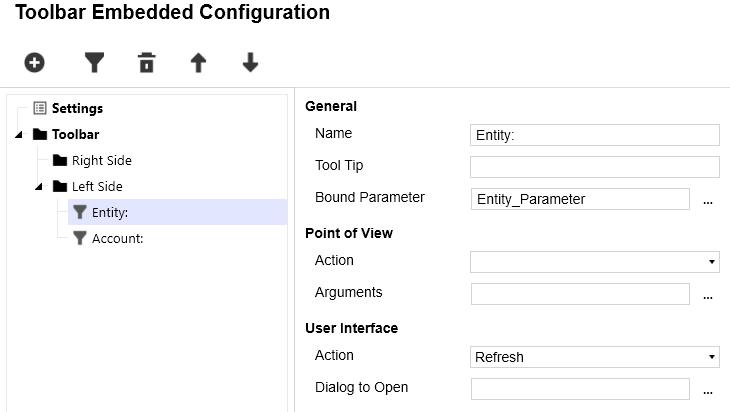This screenshot has width=730, height=412.
Task: Click the Name input field
Action: (594, 135)
